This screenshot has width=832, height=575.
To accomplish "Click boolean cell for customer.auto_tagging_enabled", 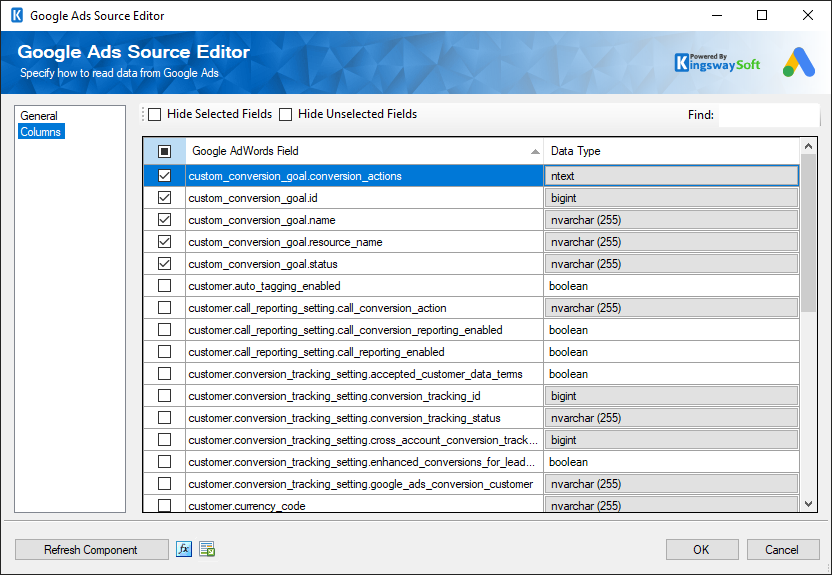I will point(671,286).
